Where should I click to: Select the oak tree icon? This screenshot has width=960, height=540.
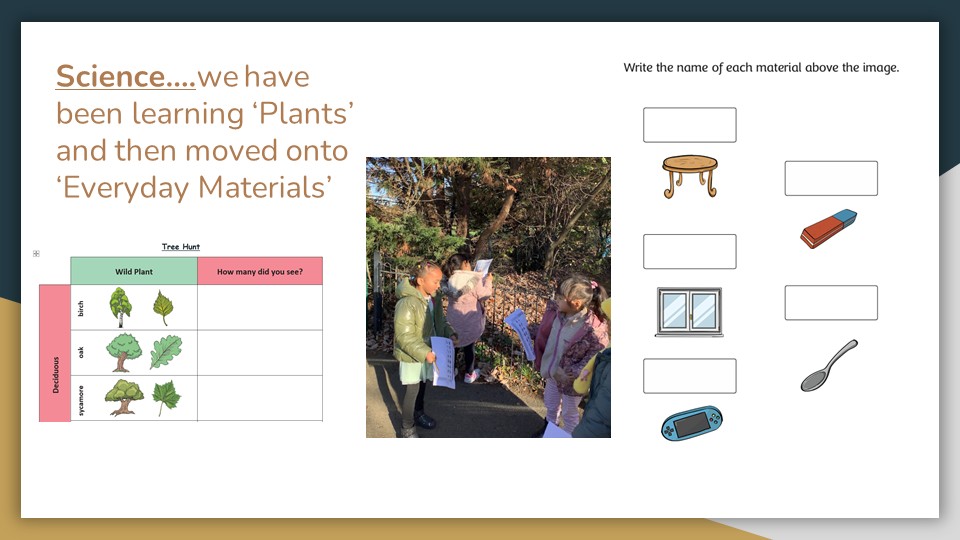[x=122, y=352]
